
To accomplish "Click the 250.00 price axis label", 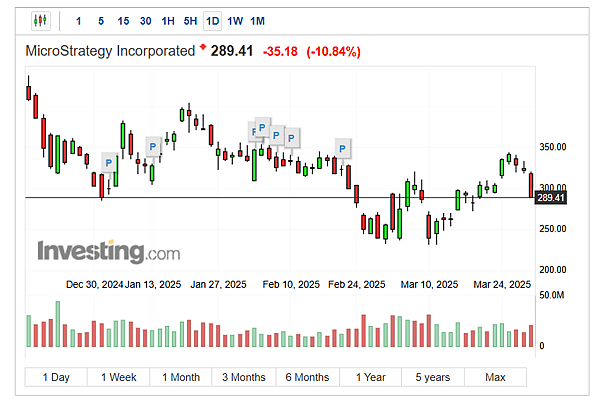I will coord(553,229).
